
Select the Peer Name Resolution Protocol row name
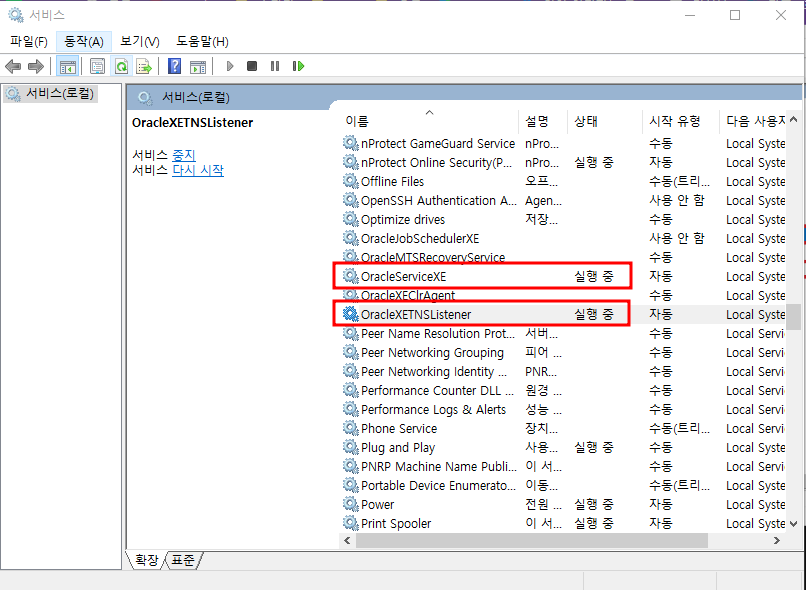437,334
